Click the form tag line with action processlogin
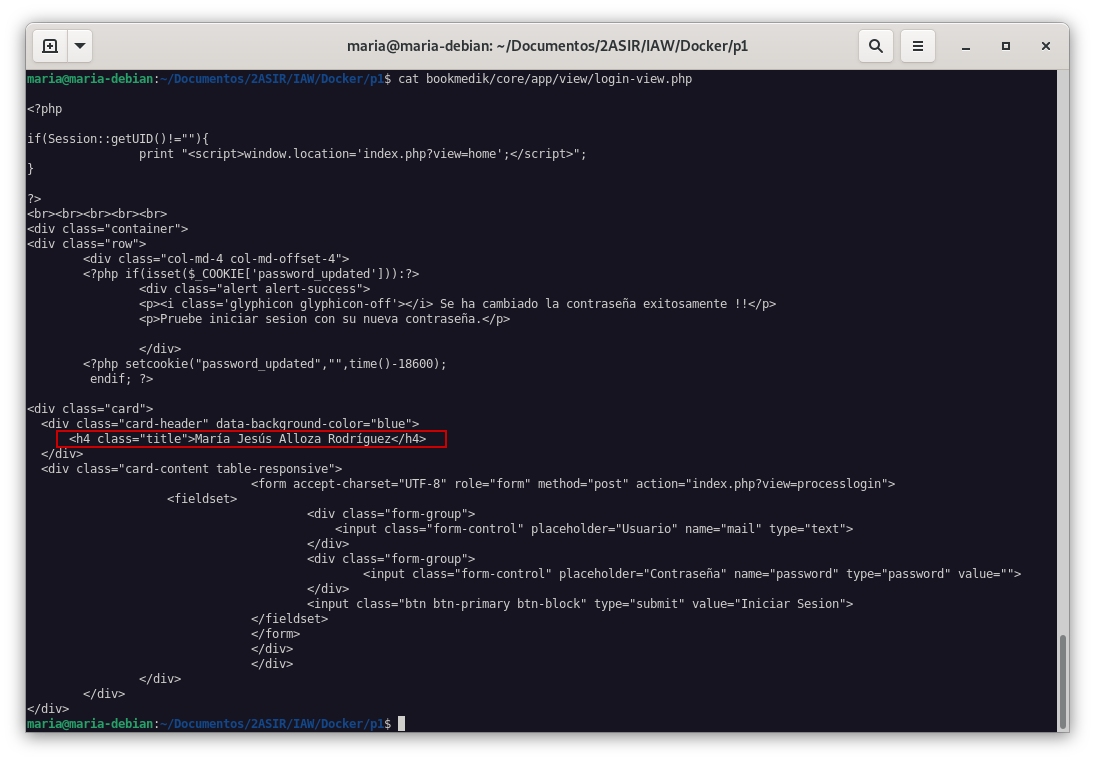This screenshot has height=761, width=1095. pos(572,484)
